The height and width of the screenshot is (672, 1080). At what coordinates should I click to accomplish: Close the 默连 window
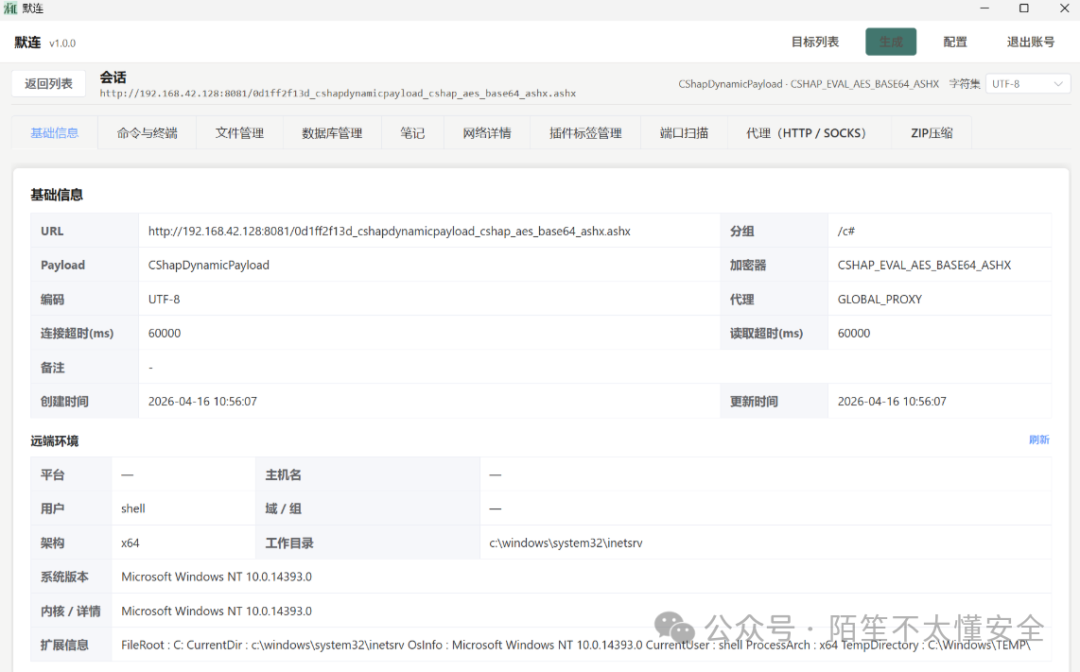[1064, 8]
